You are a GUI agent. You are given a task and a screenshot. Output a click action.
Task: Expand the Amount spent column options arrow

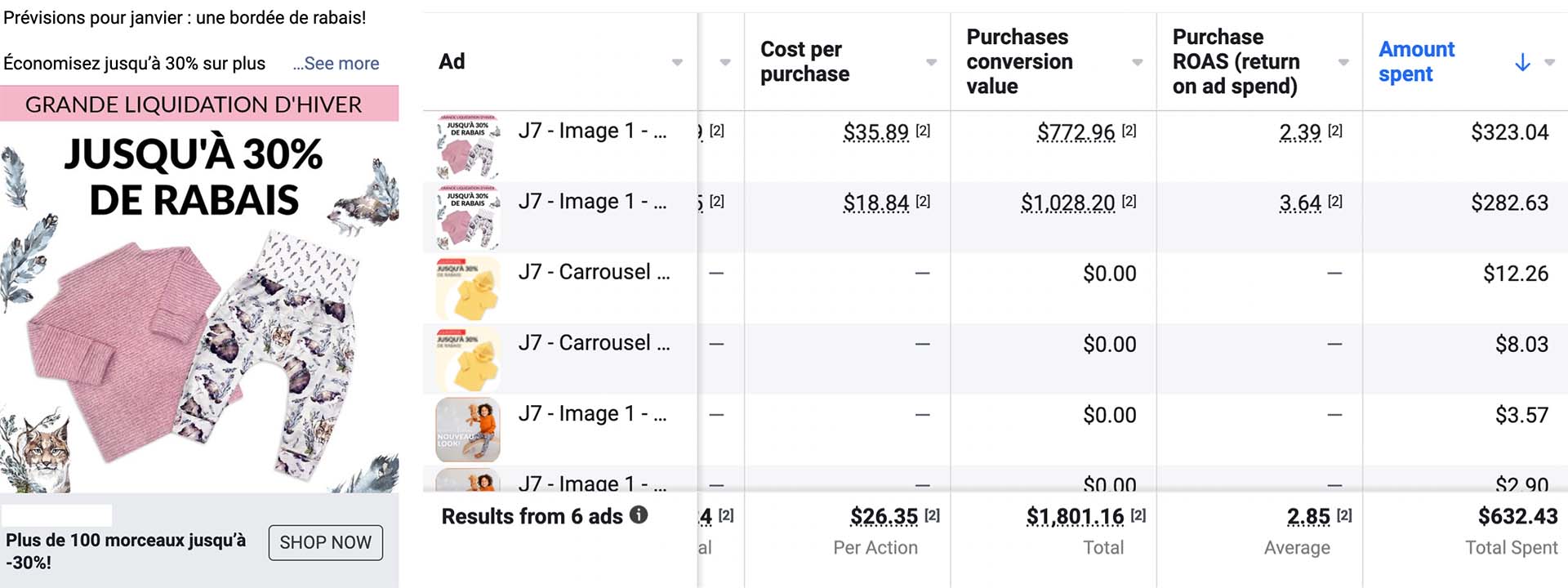(1549, 63)
